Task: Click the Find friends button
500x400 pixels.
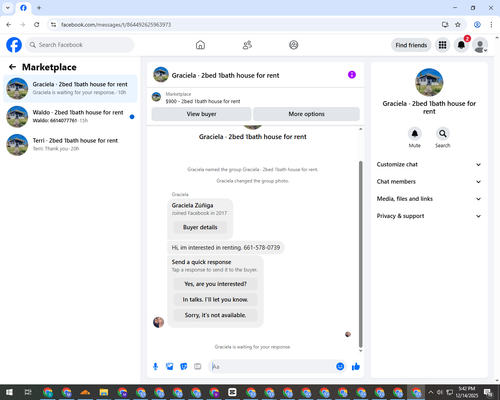Action: point(411,45)
